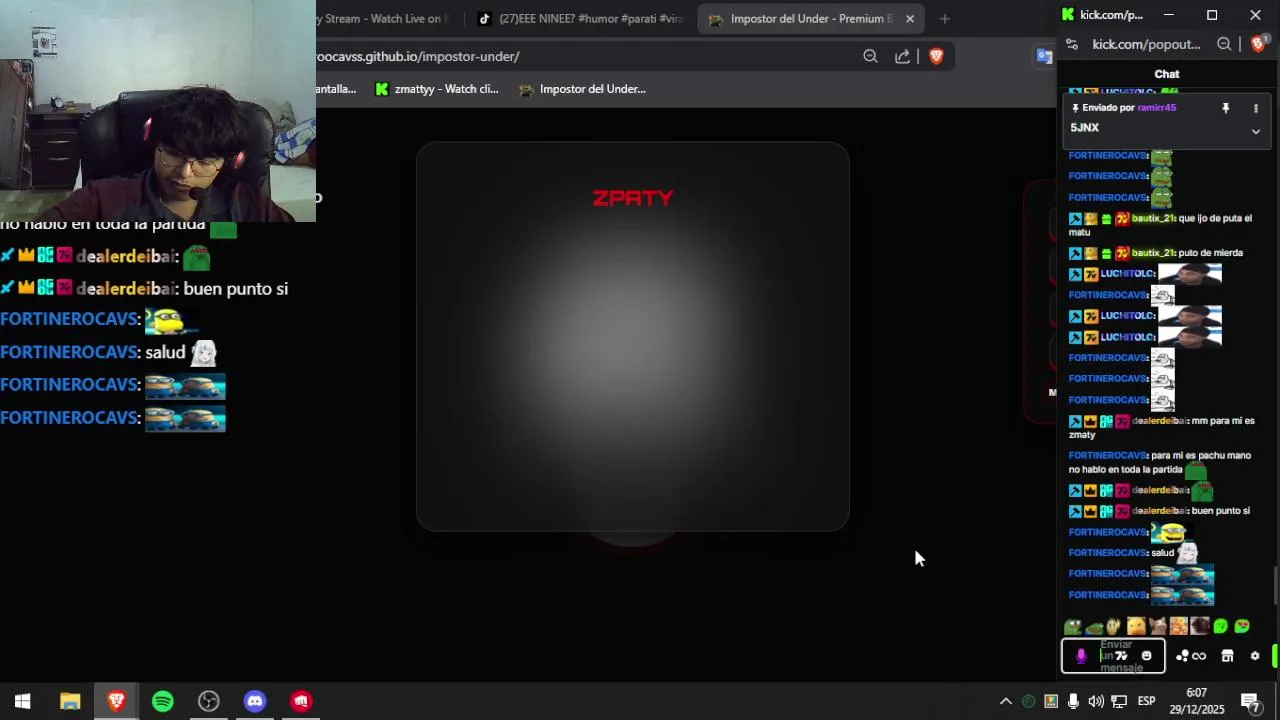Click the zoom icon in Kick popout window
1280x720 pixels.
pyautogui.click(x=1224, y=44)
